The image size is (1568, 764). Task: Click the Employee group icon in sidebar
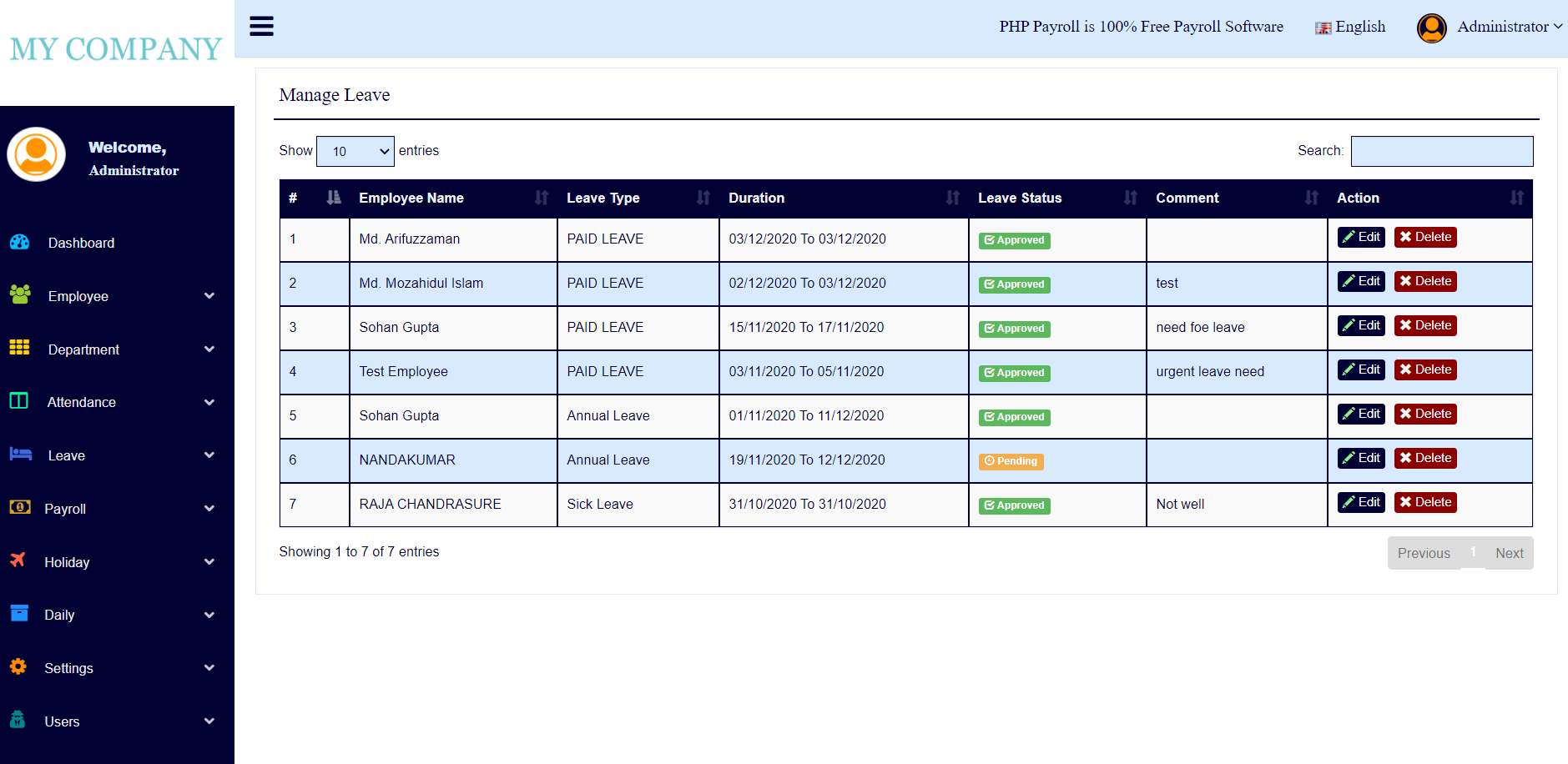click(x=19, y=296)
